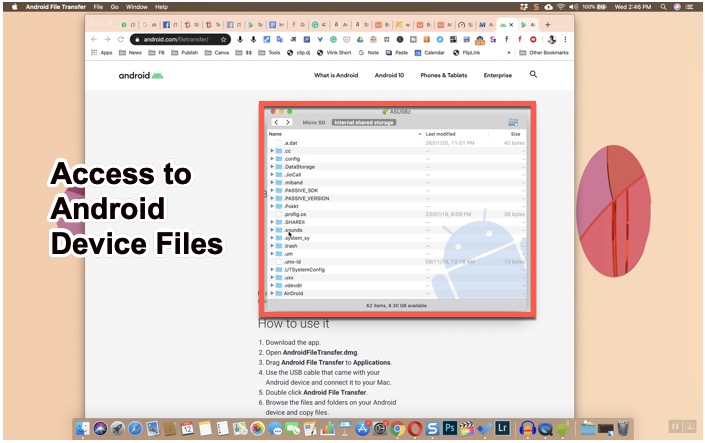Open the Vlink Short bookmark
This screenshot has width=705, height=443.
(334, 53)
